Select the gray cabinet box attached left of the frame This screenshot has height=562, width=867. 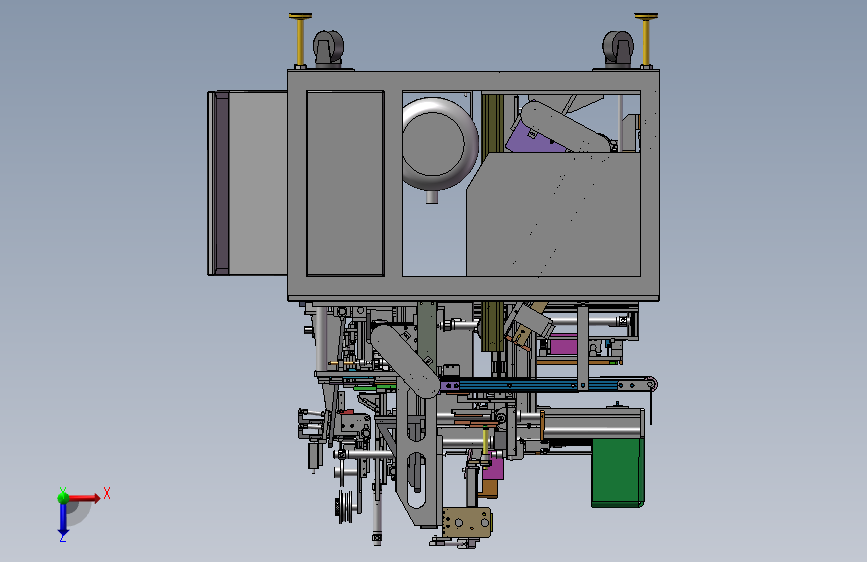pyautogui.click(x=247, y=183)
